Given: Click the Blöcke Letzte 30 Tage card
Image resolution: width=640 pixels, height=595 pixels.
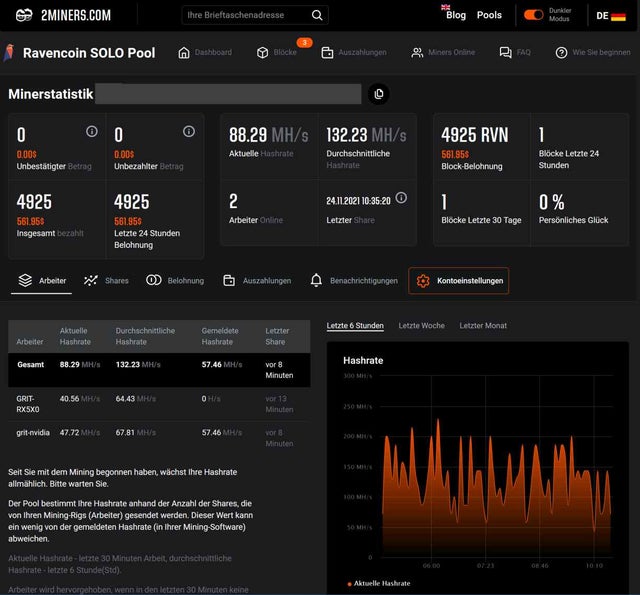Looking at the screenshot, I should [482, 213].
